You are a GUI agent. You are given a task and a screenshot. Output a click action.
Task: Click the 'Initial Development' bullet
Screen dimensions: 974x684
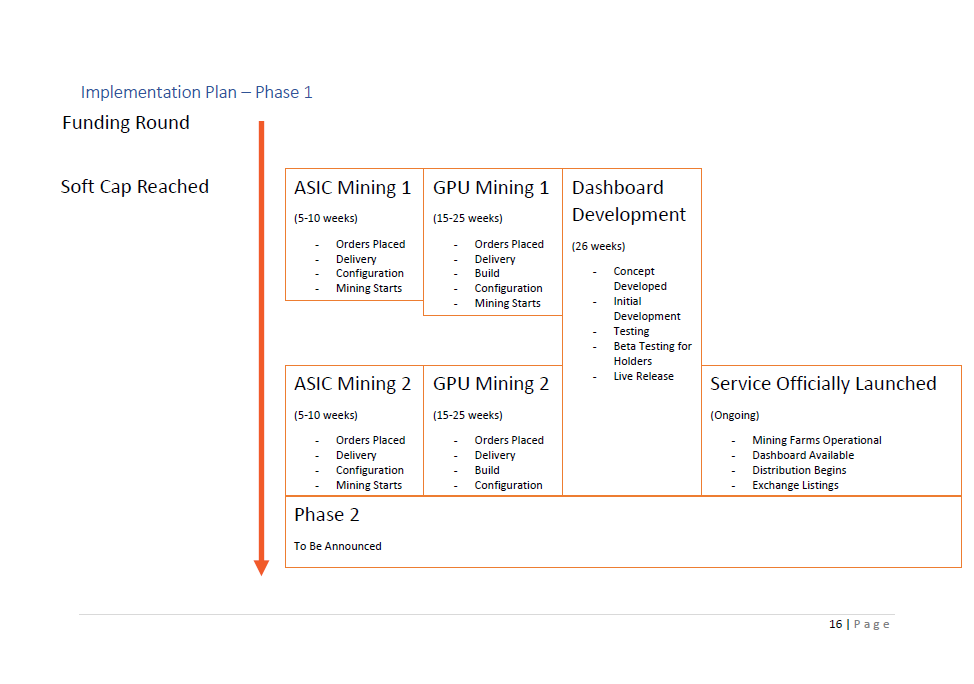(x=647, y=309)
